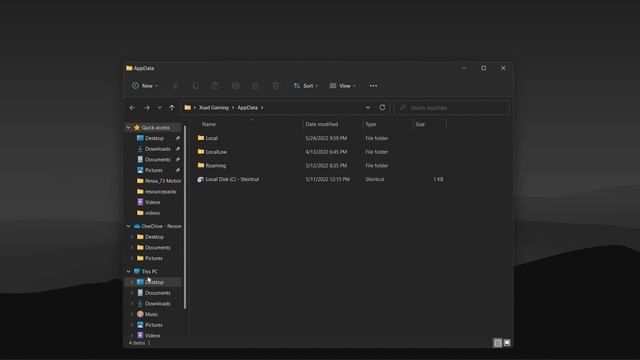Click the 1 KB size cell
640x360 pixels.
[438, 179]
